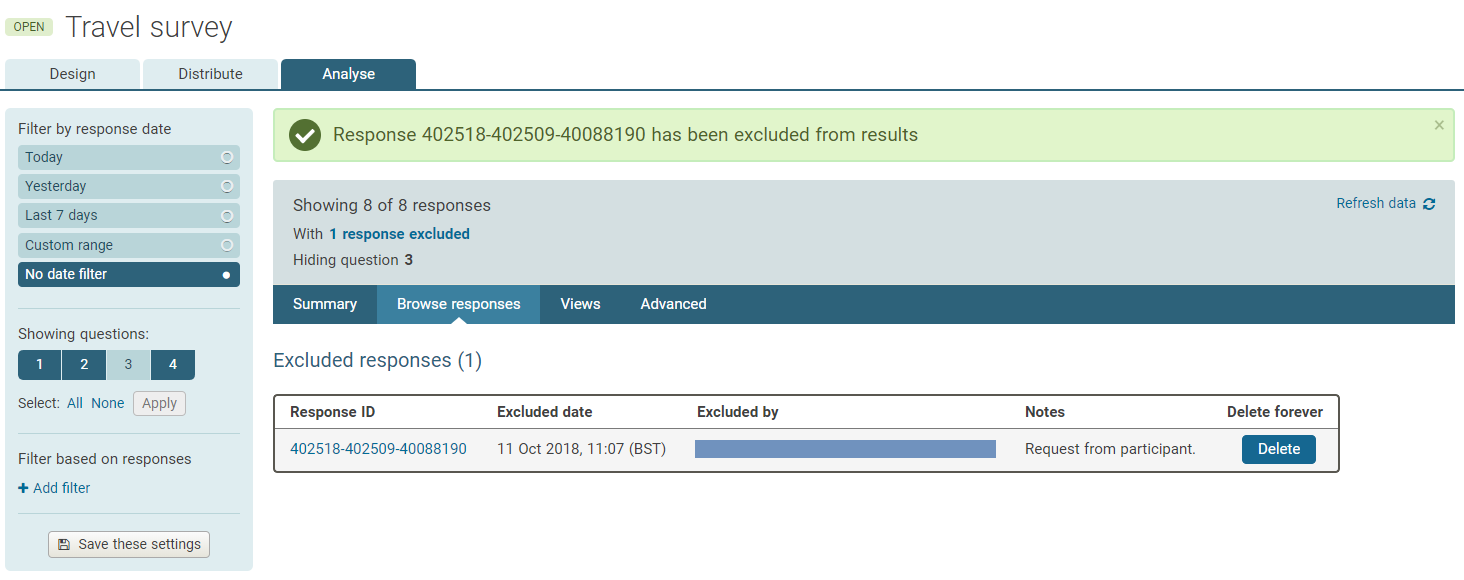The height and width of the screenshot is (580, 1464).
Task: Toggle question 1 in Showing questions
Action: [40, 365]
